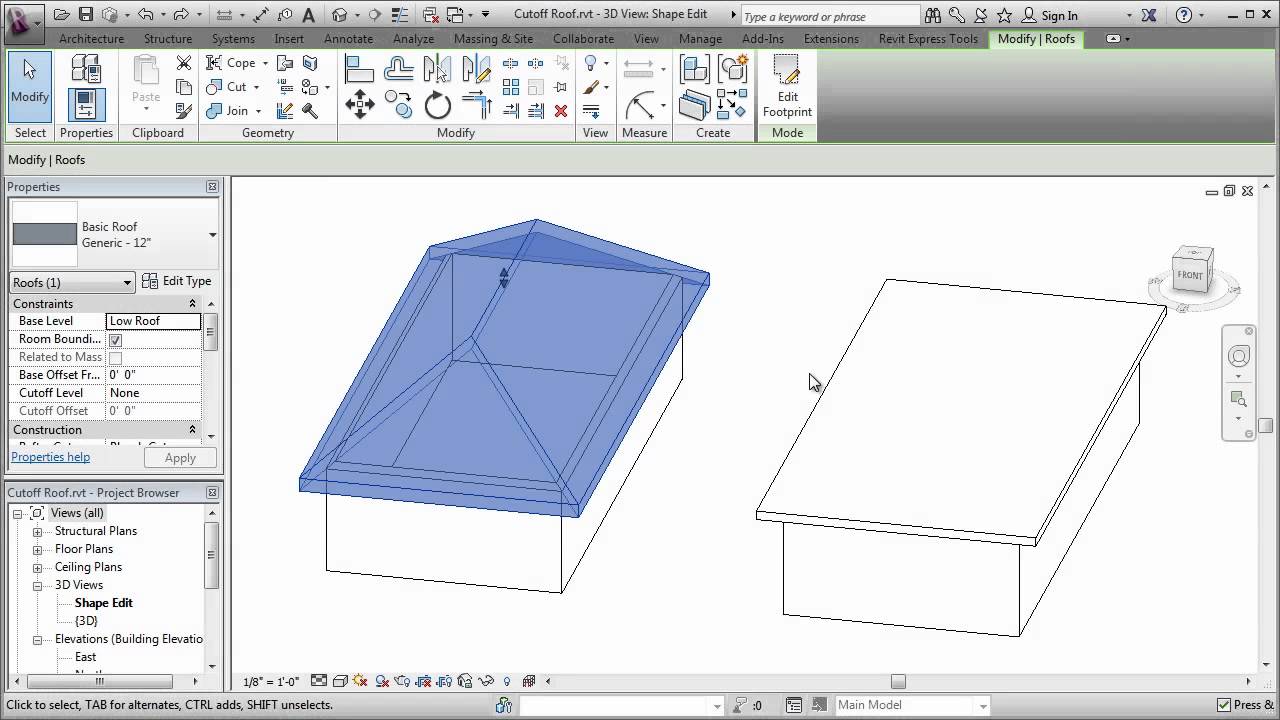Switch to the Architecture ribbon tab
Image resolution: width=1280 pixels, height=720 pixels.
click(x=91, y=39)
